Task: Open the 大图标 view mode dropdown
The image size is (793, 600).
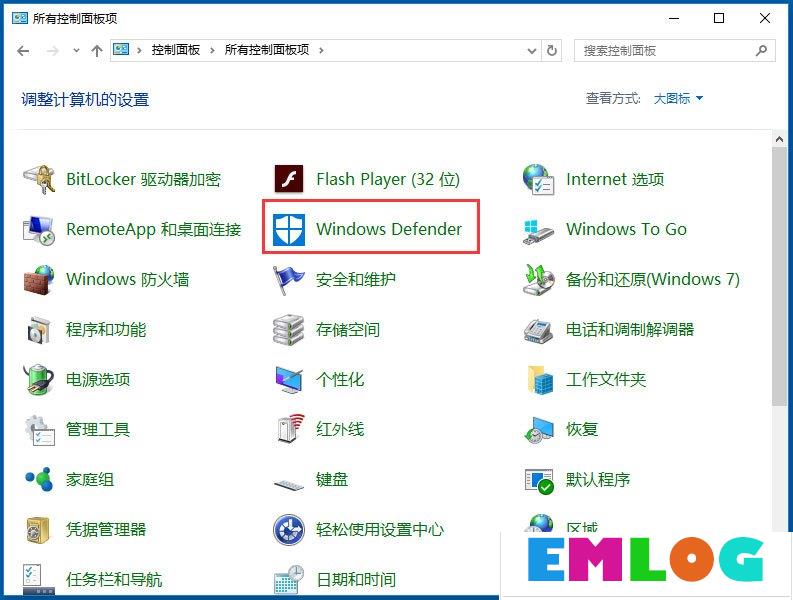Action: [x=678, y=99]
